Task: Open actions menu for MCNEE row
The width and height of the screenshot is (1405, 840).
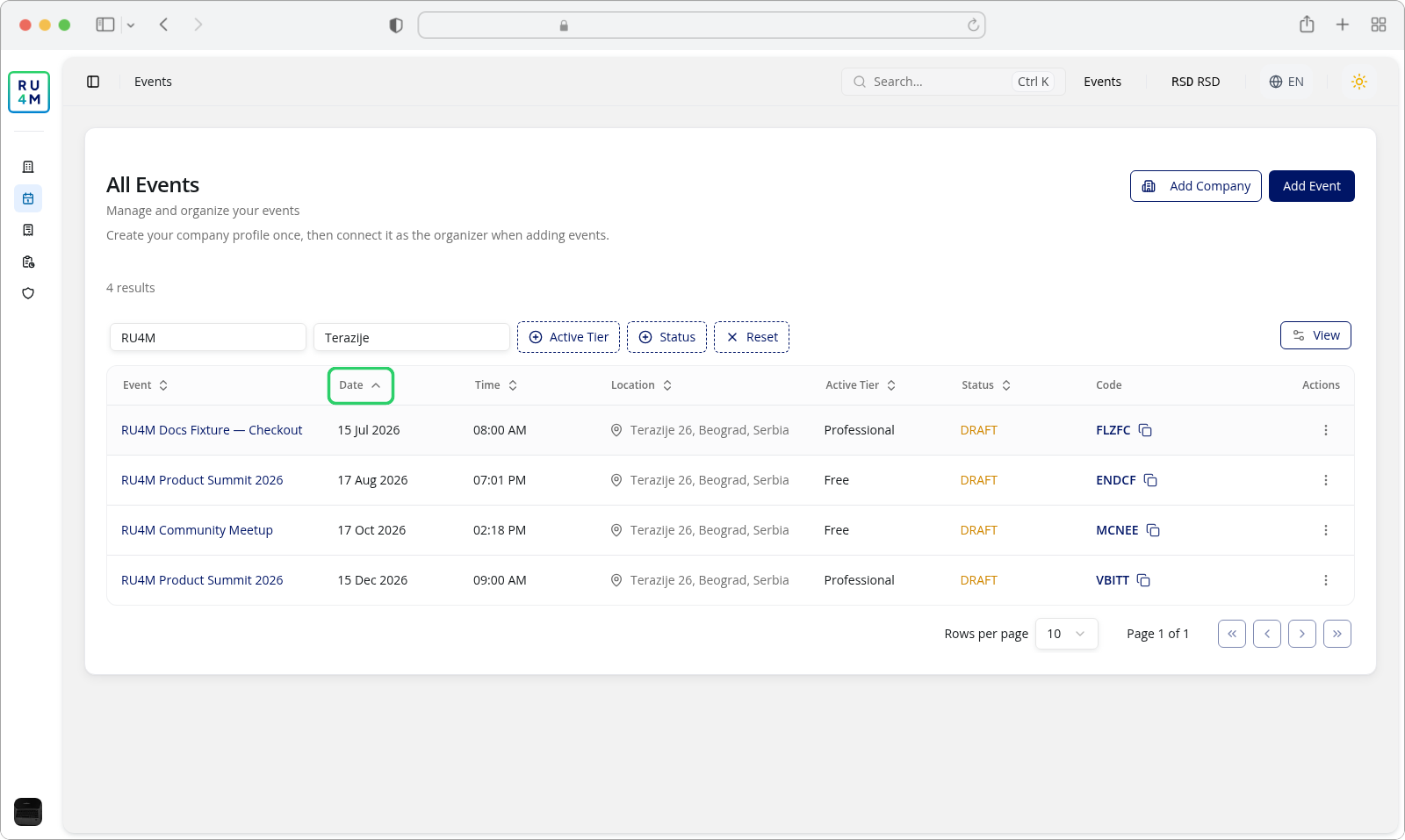Action: coord(1326,530)
